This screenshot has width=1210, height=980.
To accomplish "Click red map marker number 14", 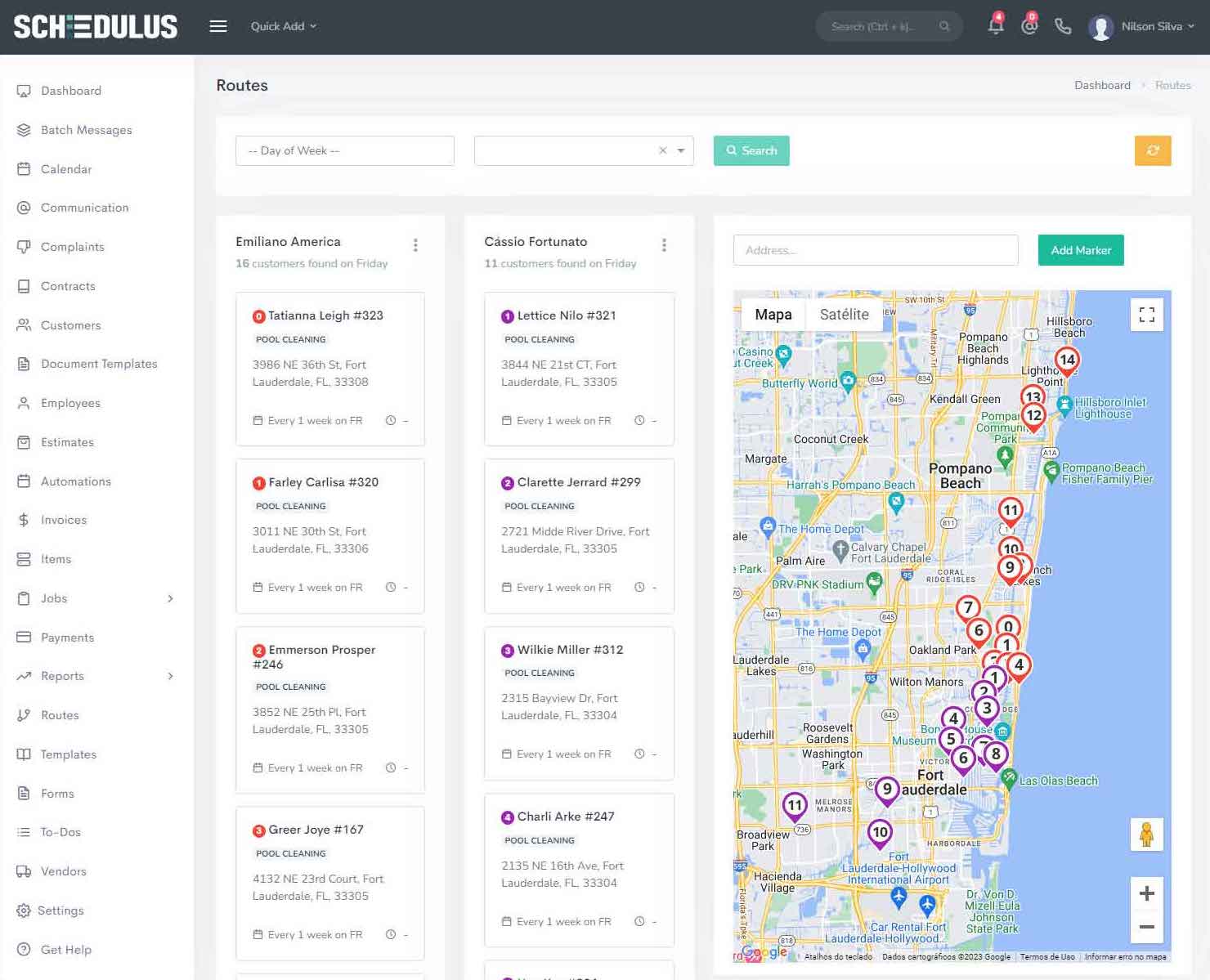I will [x=1066, y=360].
